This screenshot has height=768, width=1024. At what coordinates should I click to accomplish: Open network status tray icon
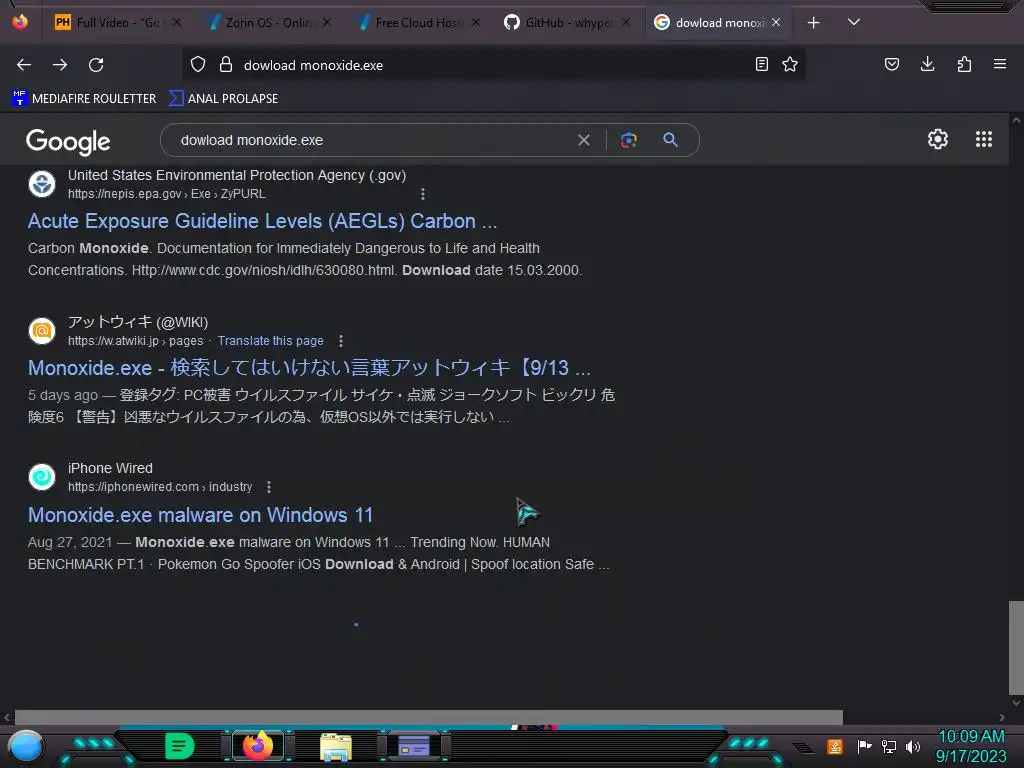click(x=889, y=746)
